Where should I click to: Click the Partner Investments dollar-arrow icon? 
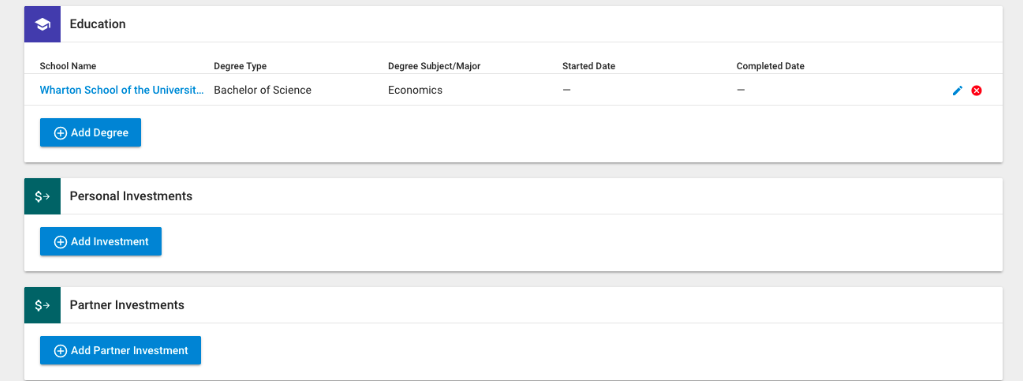pyautogui.click(x=42, y=305)
